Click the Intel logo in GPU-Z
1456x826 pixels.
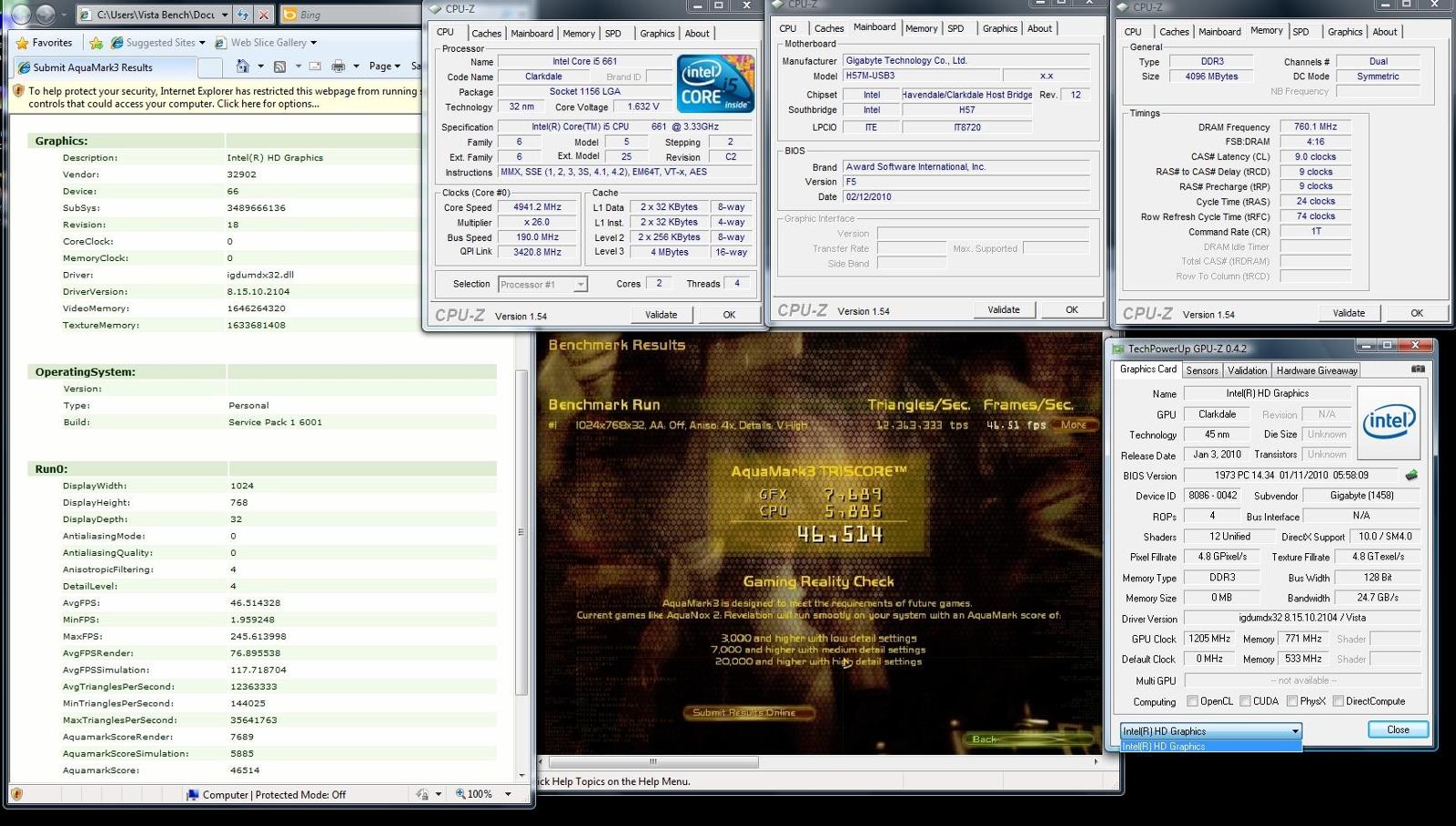click(x=1389, y=421)
